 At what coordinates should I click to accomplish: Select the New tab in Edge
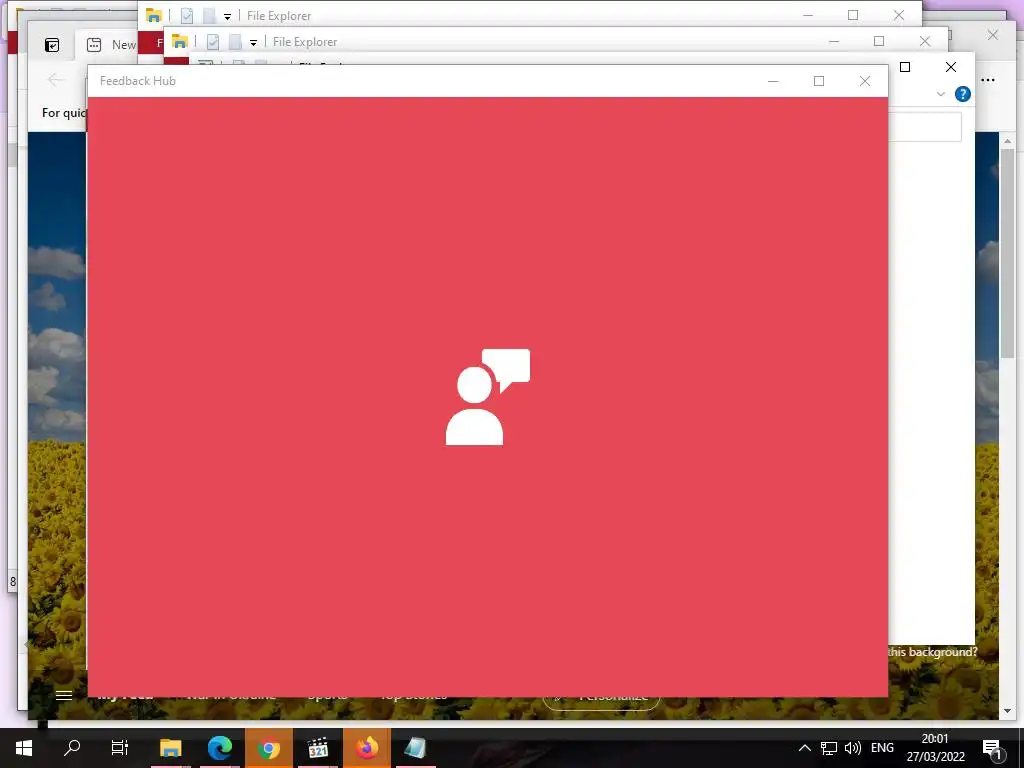(x=112, y=44)
